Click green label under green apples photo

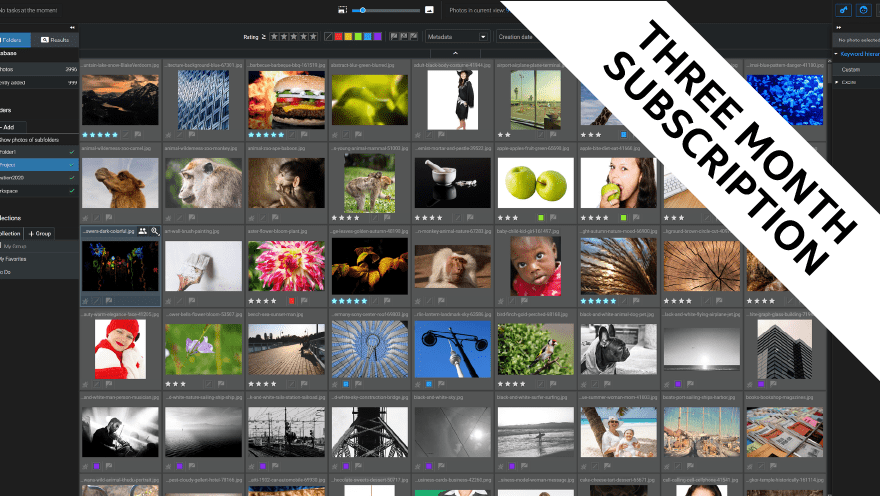pyautogui.click(x=540, y=218)
